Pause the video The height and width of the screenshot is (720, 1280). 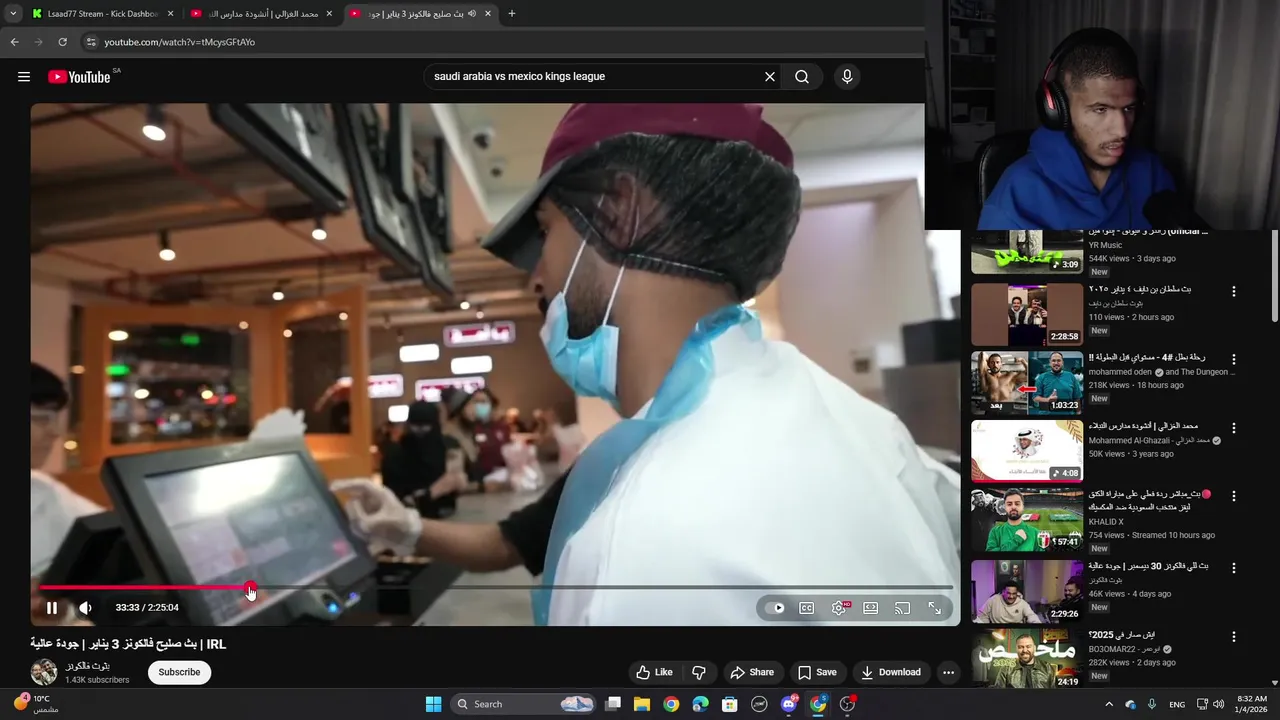pyautogui.click(x=52, y=608)
